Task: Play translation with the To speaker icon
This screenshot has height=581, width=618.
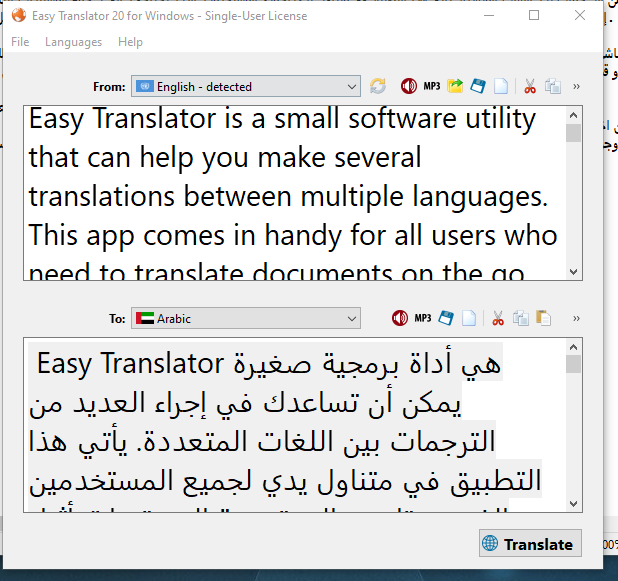Action: (400, 318)
